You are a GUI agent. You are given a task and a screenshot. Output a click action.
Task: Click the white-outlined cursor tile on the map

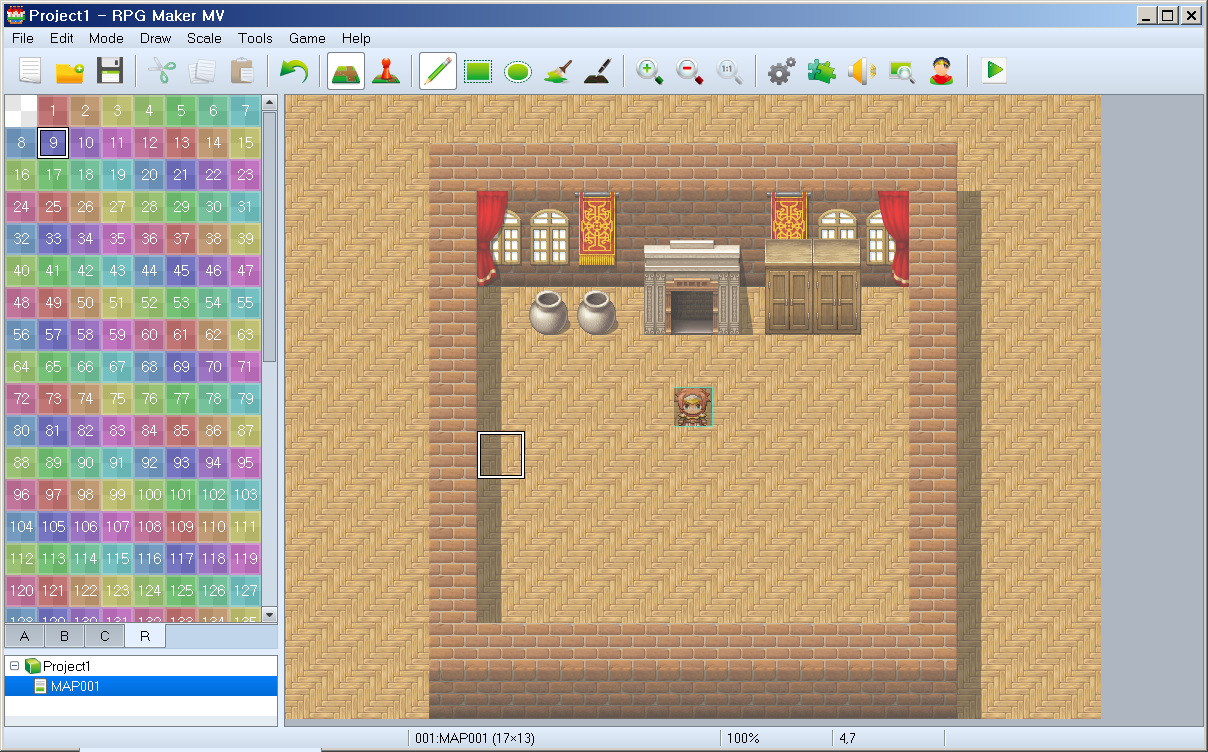point(501,455)
